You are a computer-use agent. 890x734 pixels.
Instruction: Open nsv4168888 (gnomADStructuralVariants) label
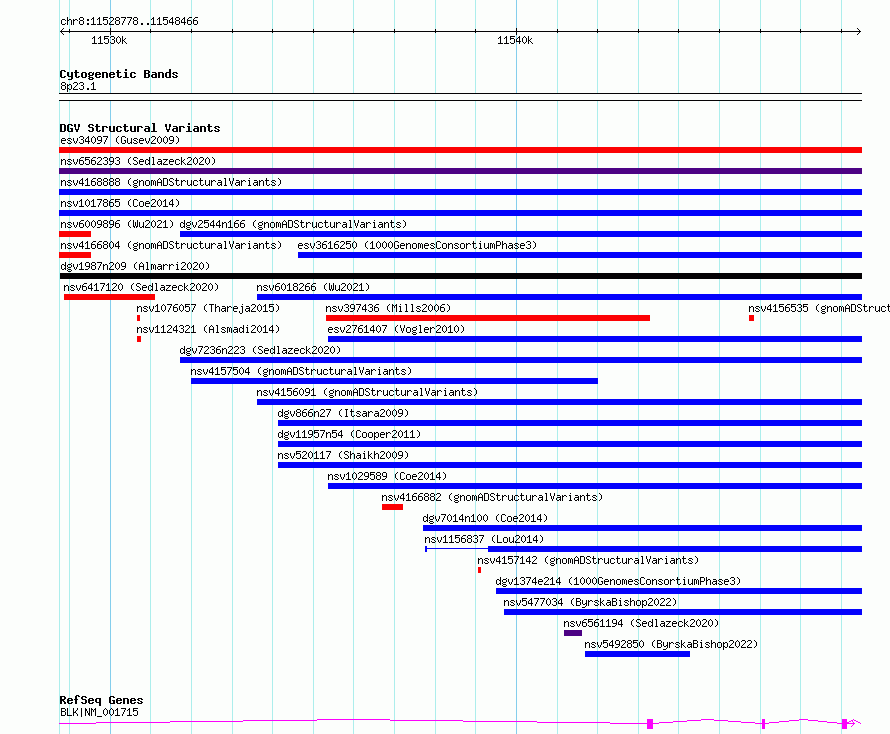171,182
